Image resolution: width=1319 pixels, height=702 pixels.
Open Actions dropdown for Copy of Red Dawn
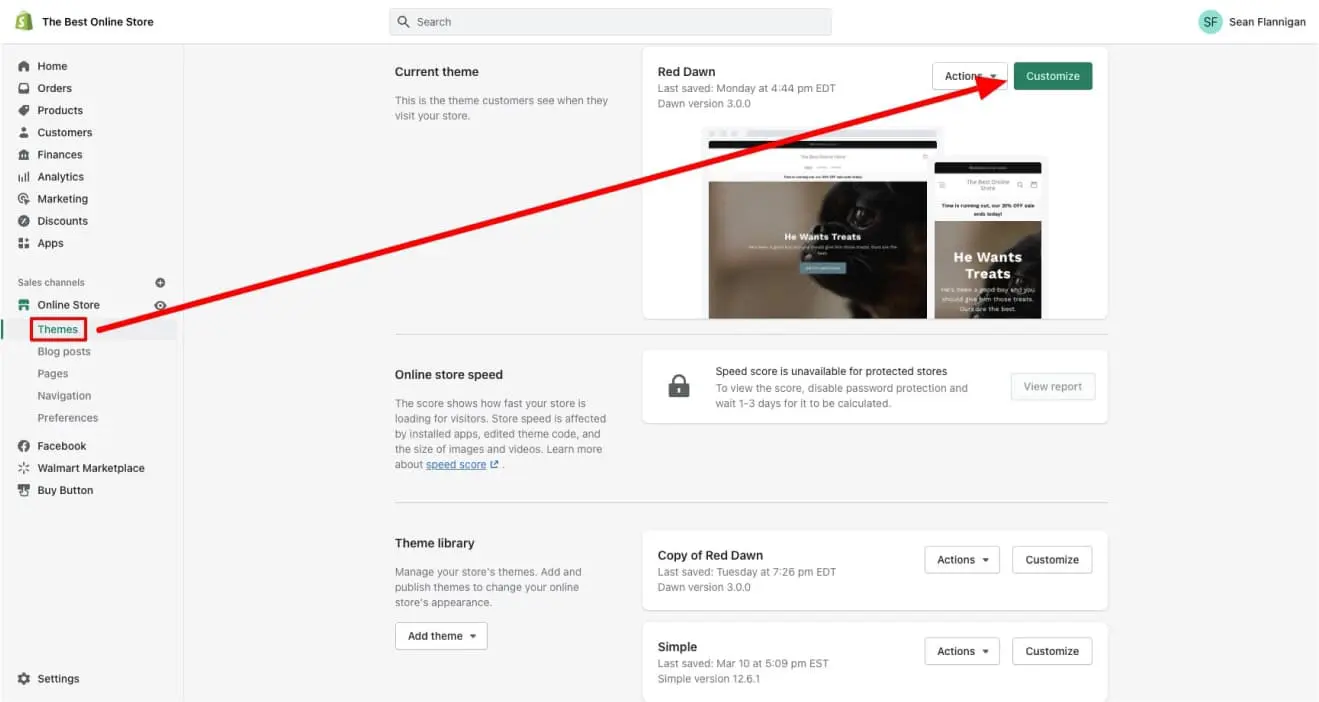tap(962, 560)
